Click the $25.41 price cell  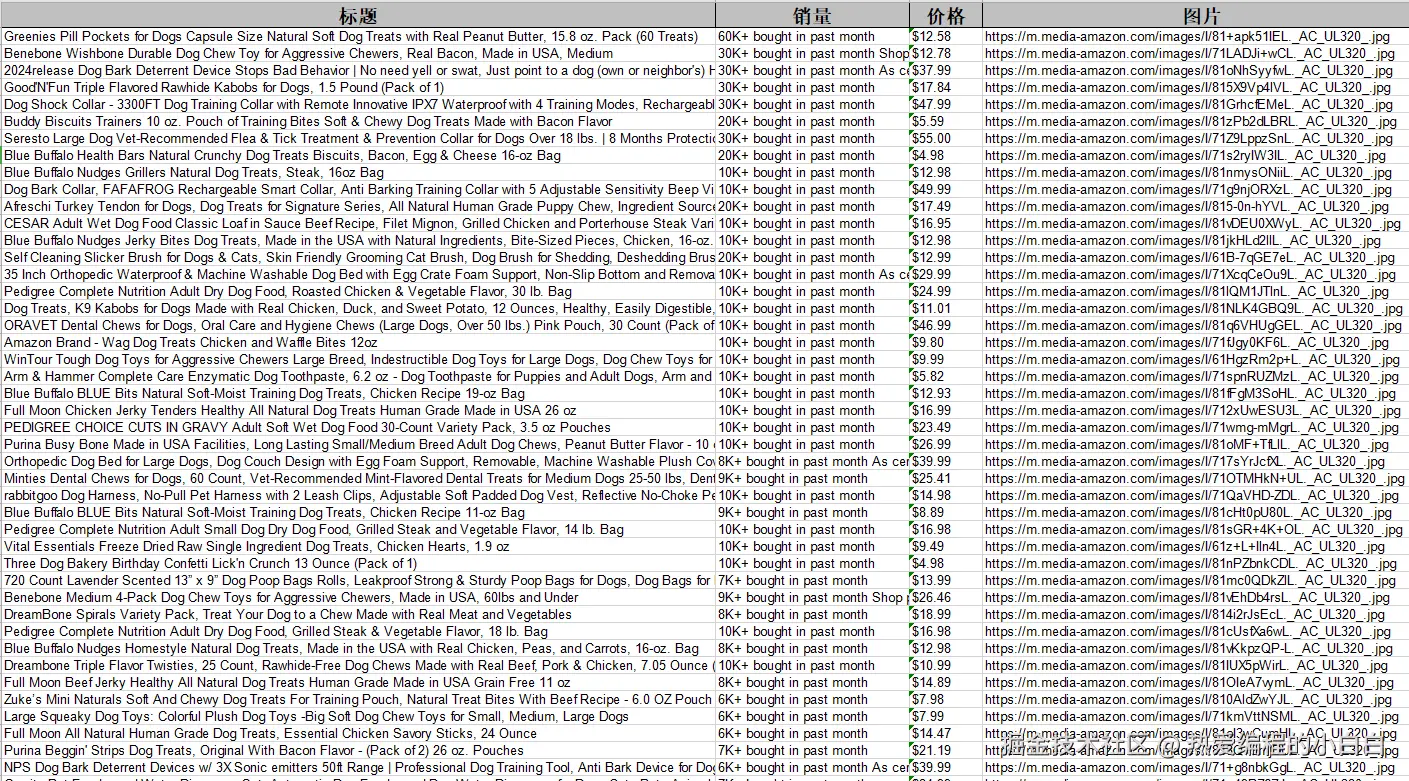click(946, 479)
